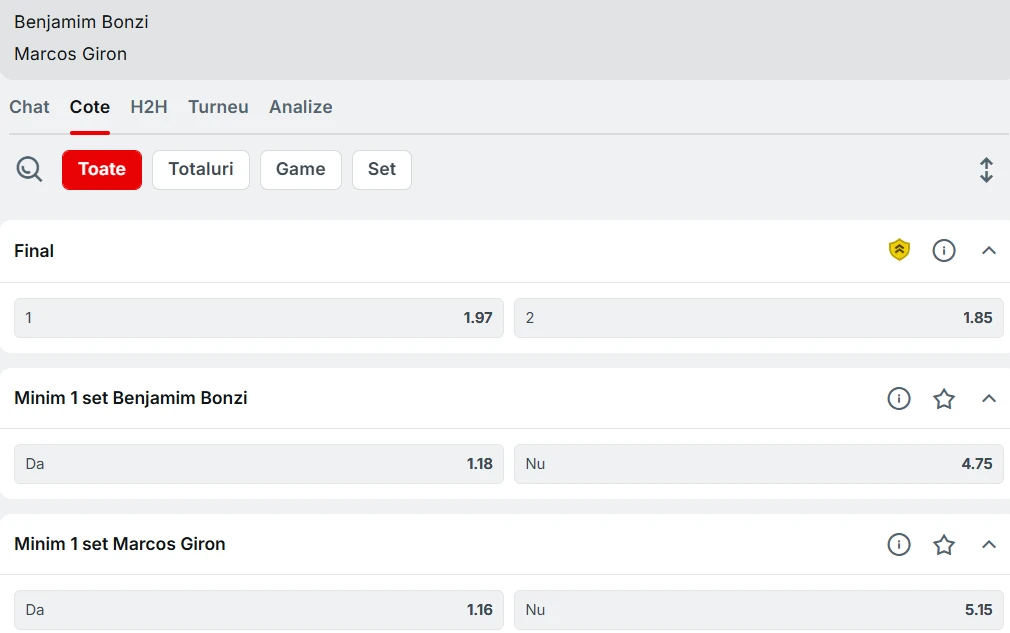Select Final odds 1 at 1.97
The width and height of the screenshot is (1010, 633).
tap(259, 317)
